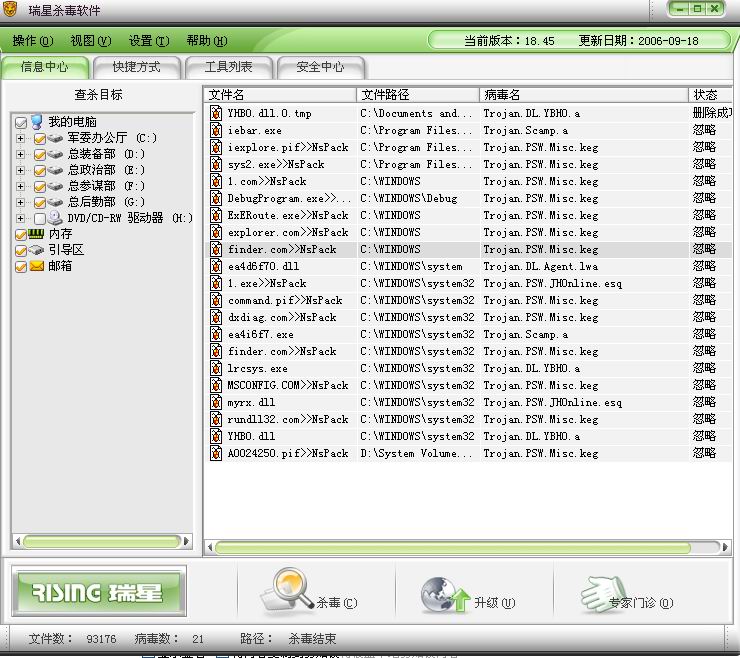Expand the 总政治部 (E:) tree node
Screen dimensions: 740x658
coord(20,170)
